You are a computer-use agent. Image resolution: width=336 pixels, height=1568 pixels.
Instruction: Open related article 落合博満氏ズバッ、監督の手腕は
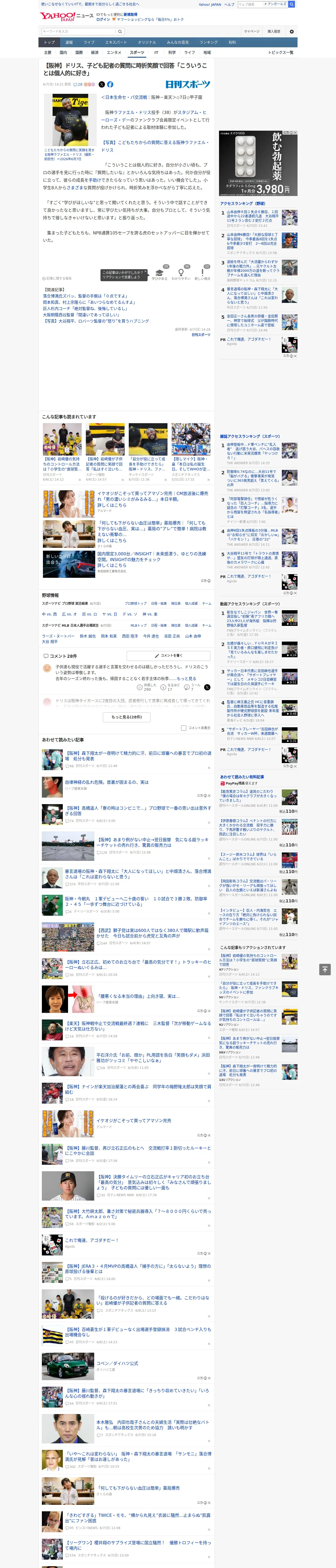coord(85,296)
